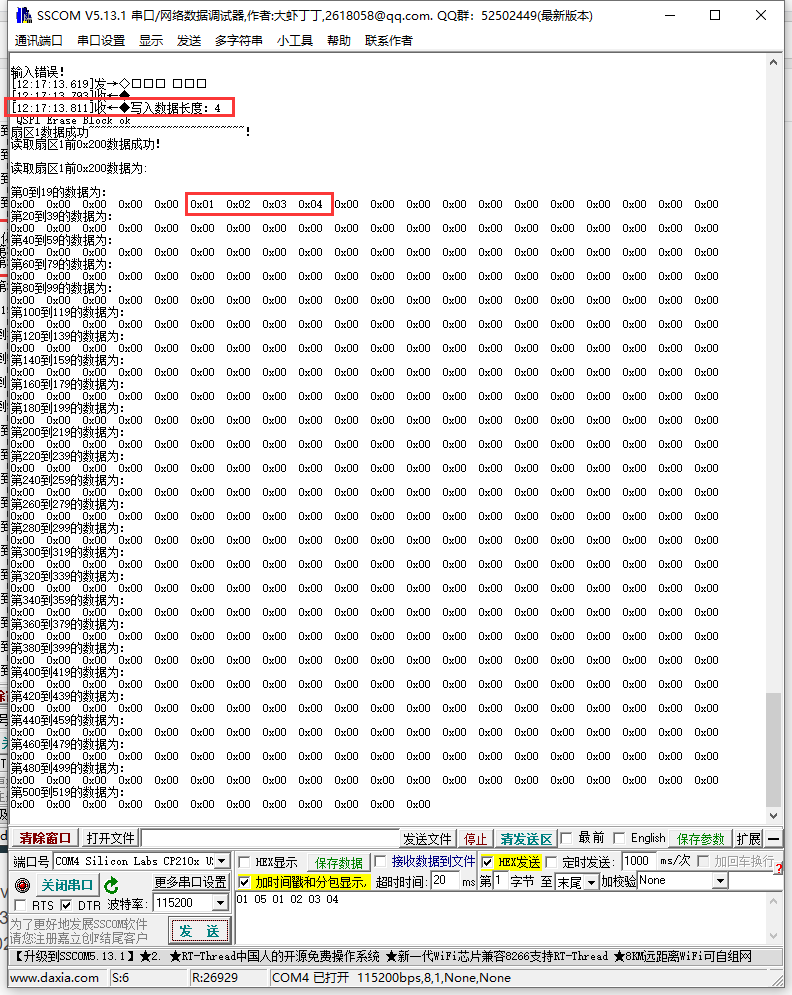Open the 发送 menu
The image size is (792, 995).
188,41
